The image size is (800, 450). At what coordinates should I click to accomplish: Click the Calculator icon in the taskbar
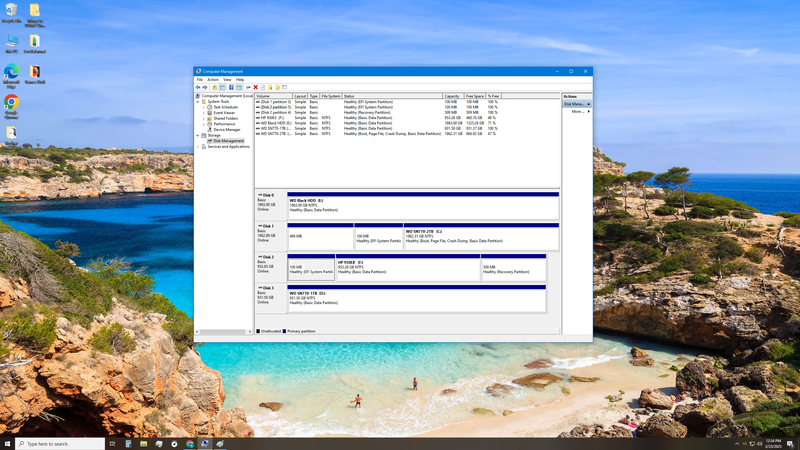point(128,444)
